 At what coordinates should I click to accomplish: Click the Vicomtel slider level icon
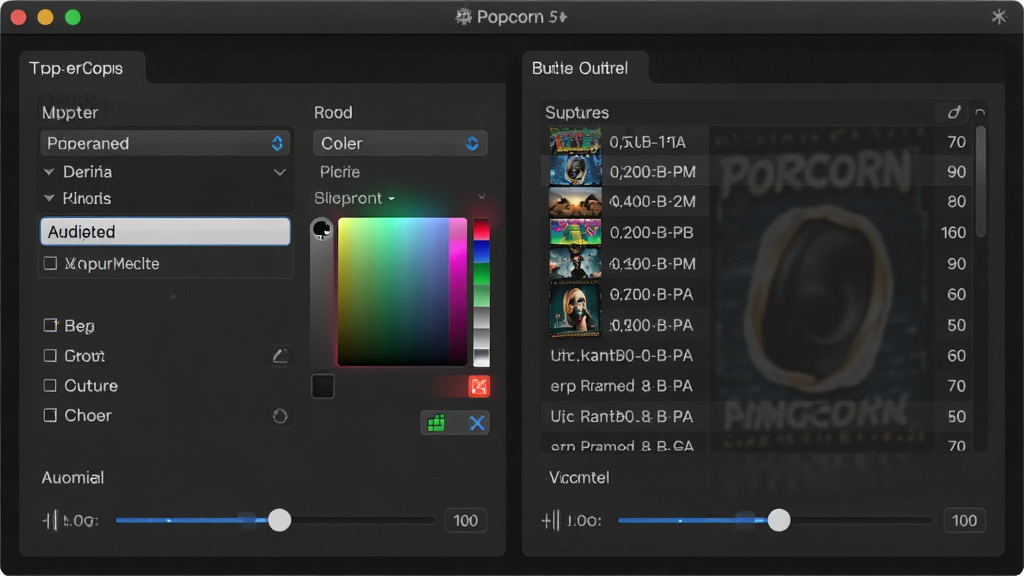(551, 520)
